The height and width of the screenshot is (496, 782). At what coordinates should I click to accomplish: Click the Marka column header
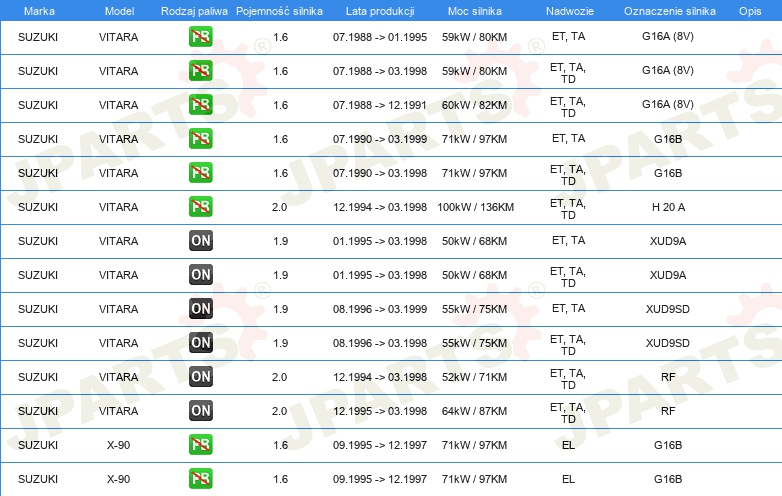39,11
